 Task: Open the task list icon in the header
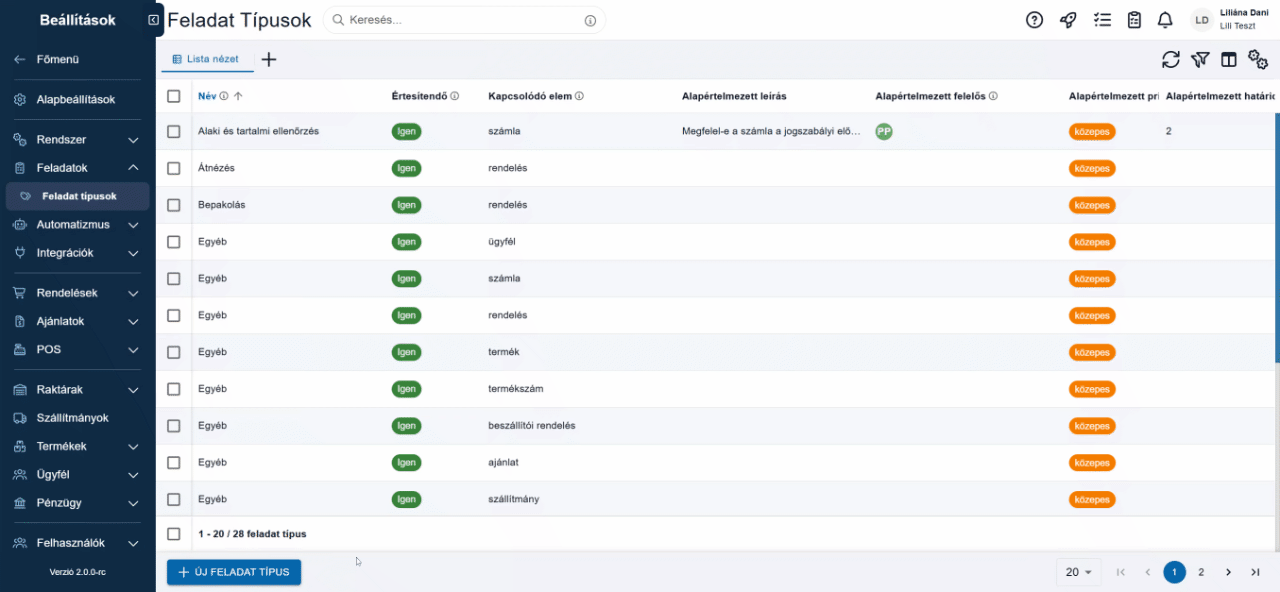click(x=1102, y=19)
